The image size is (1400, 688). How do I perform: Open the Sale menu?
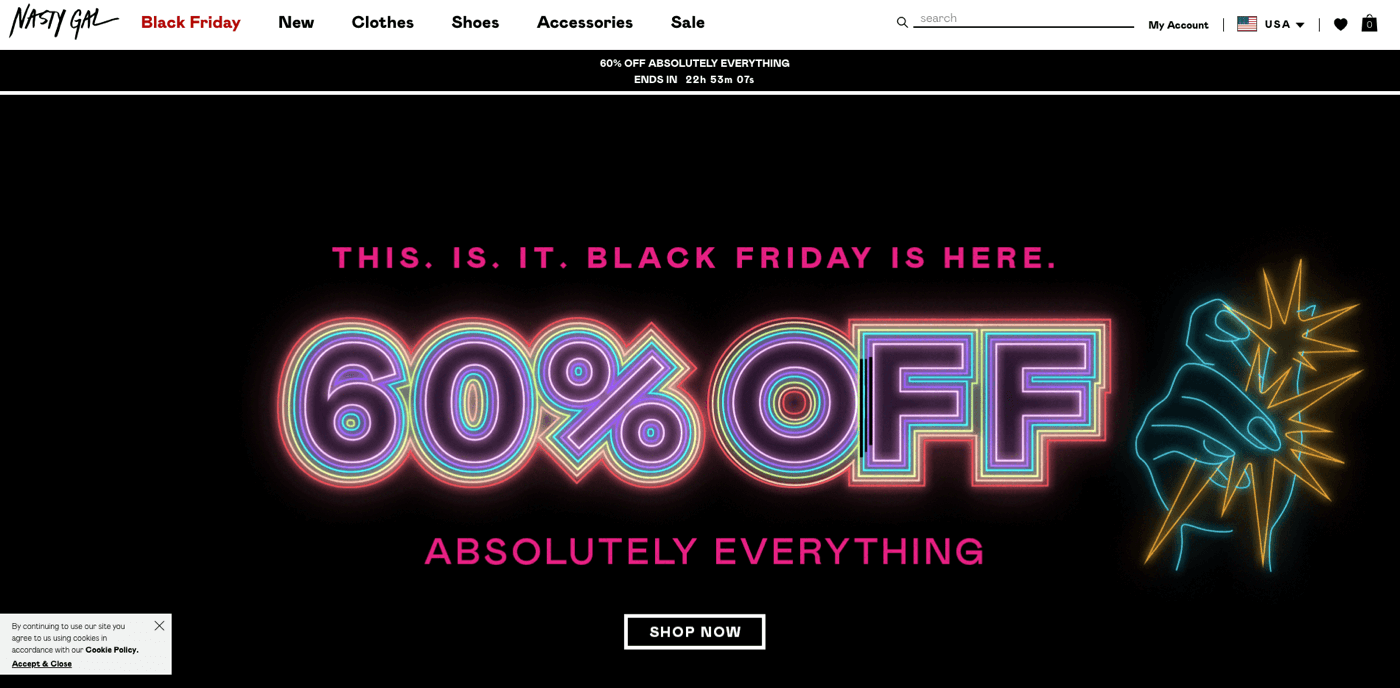(x=687, y=22)
